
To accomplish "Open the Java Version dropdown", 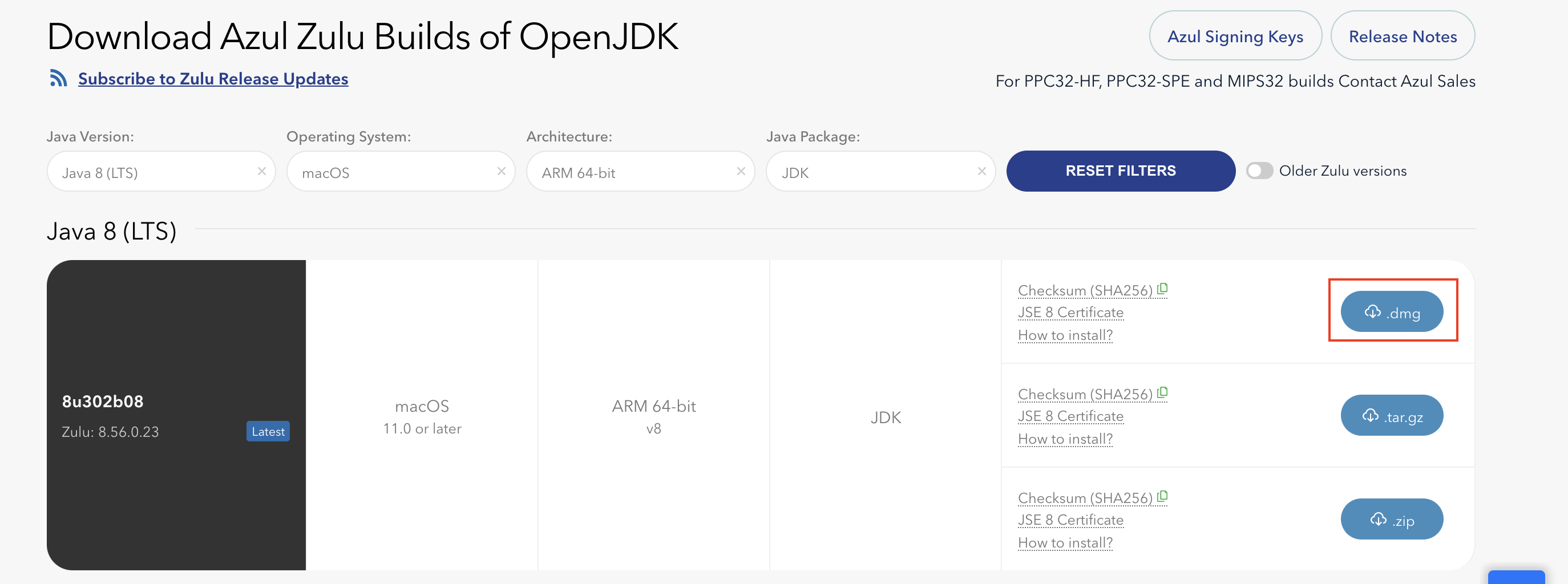I will (161, 172).
